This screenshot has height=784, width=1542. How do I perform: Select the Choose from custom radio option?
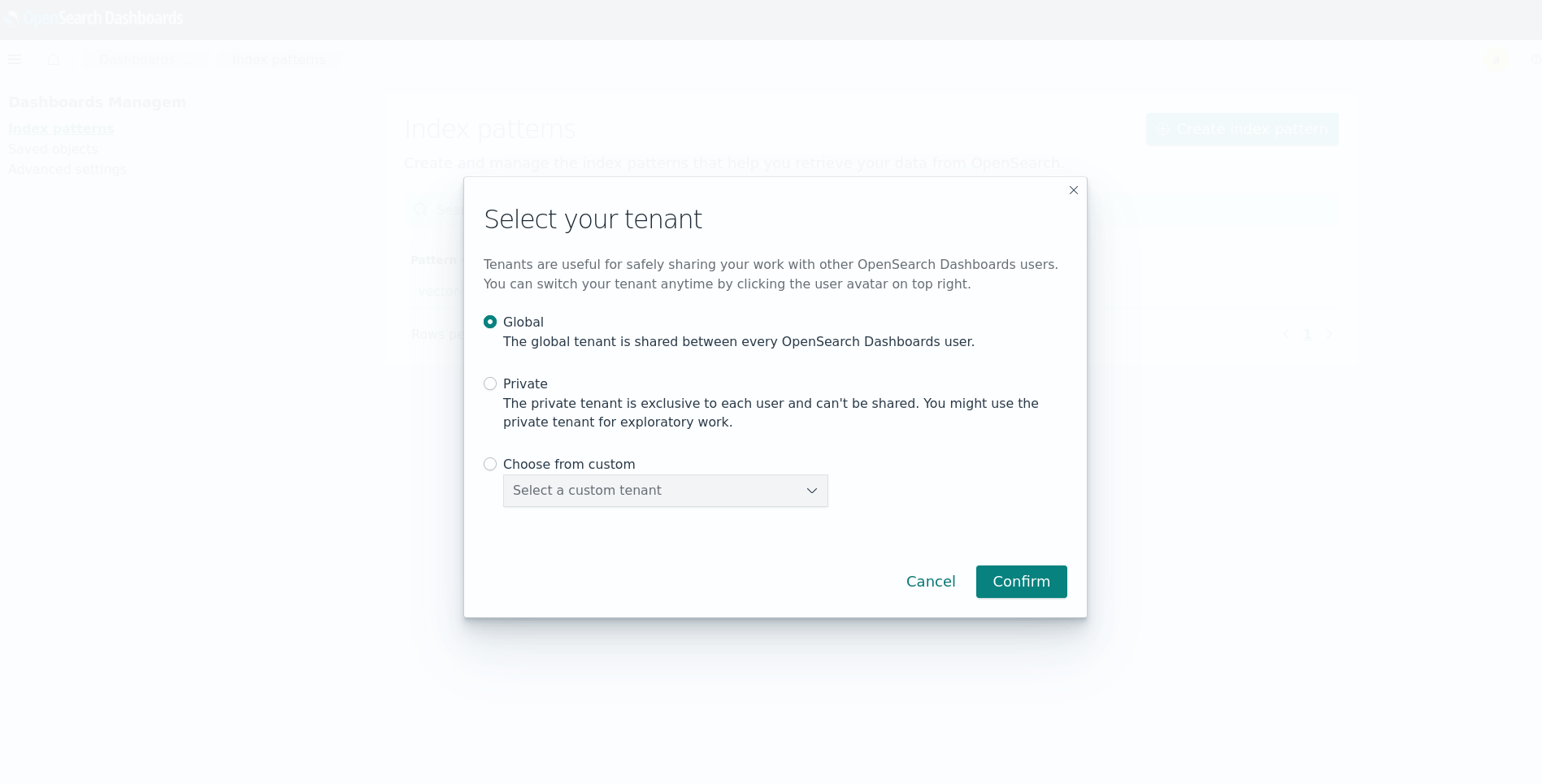(x=490, y=464)
